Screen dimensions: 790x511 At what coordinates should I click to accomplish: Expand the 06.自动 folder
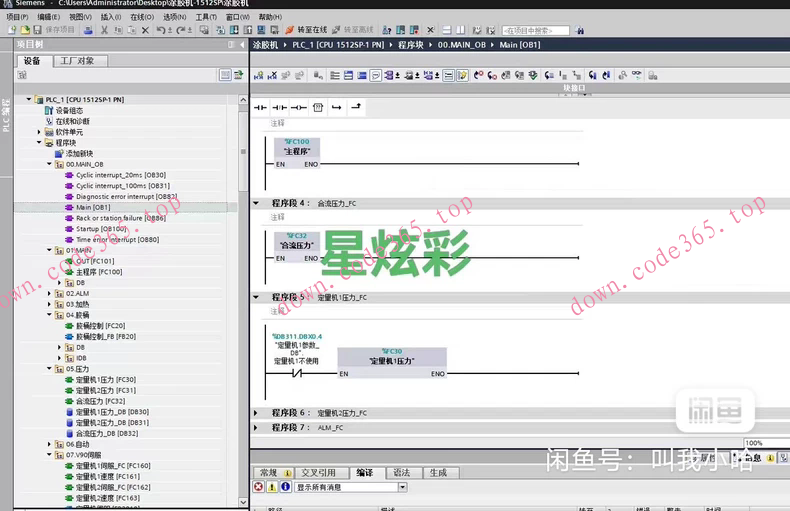(49, 444)
